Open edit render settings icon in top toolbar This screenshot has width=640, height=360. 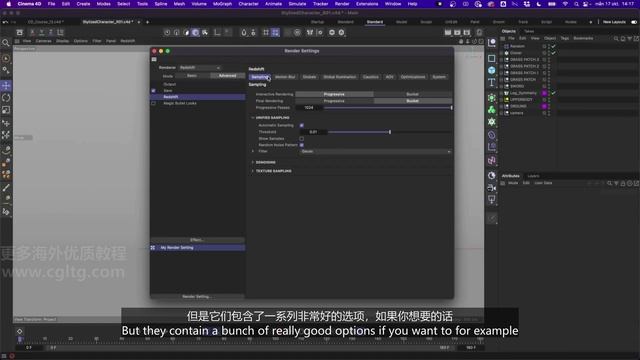tap(467, 32)
